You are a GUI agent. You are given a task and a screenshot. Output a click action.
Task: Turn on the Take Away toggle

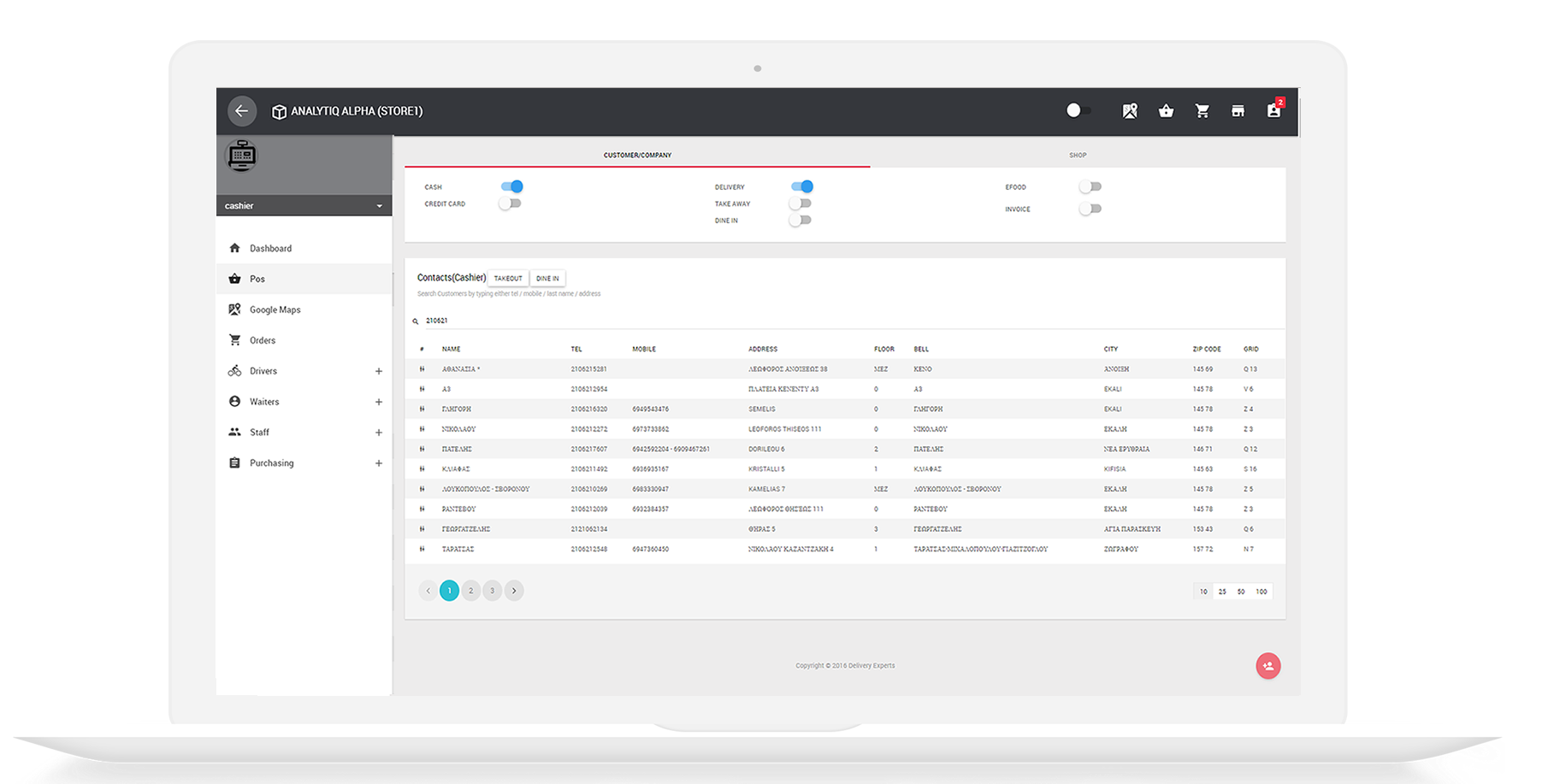click(x=801, y=203)
